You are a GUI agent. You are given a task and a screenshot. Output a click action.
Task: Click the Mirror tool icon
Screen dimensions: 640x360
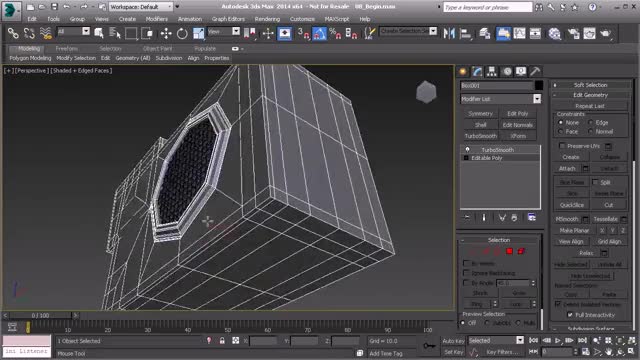point(449,33)
